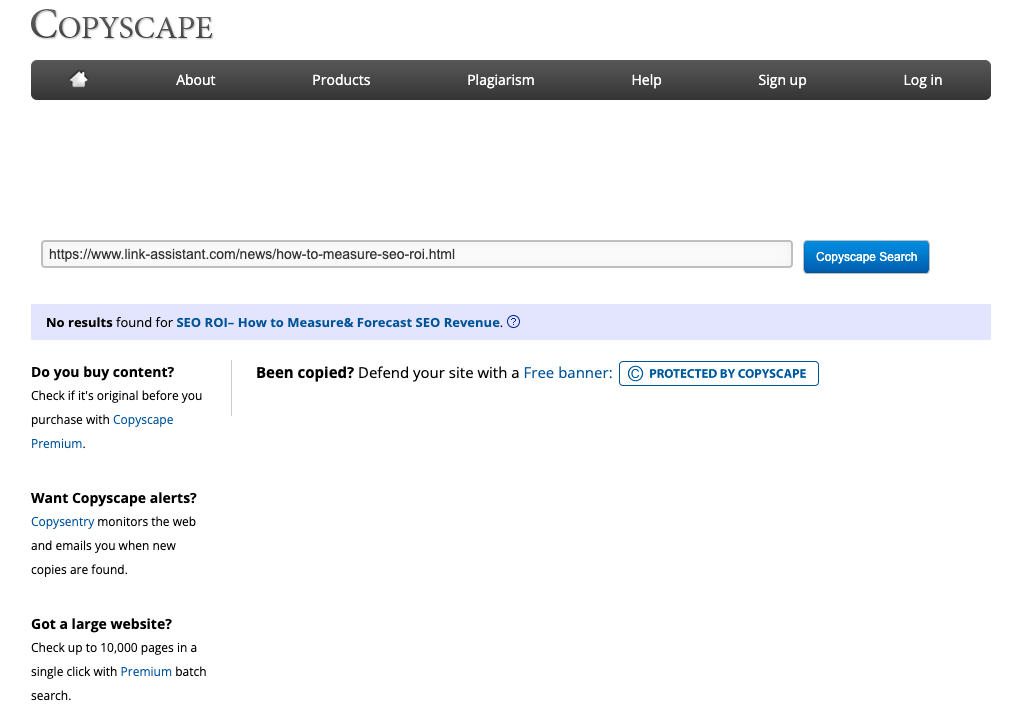Click the Free banner link
1025x715 pixels.
(567, 373)
